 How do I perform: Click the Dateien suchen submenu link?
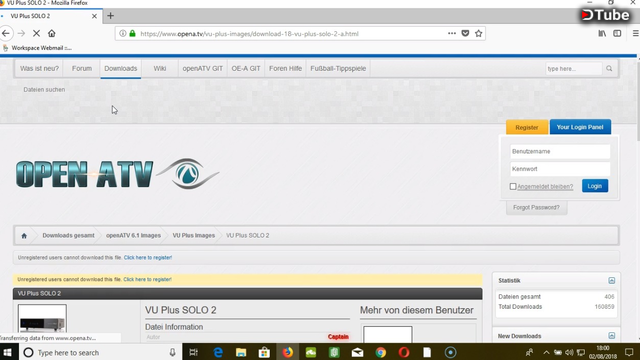click(44, 89)
